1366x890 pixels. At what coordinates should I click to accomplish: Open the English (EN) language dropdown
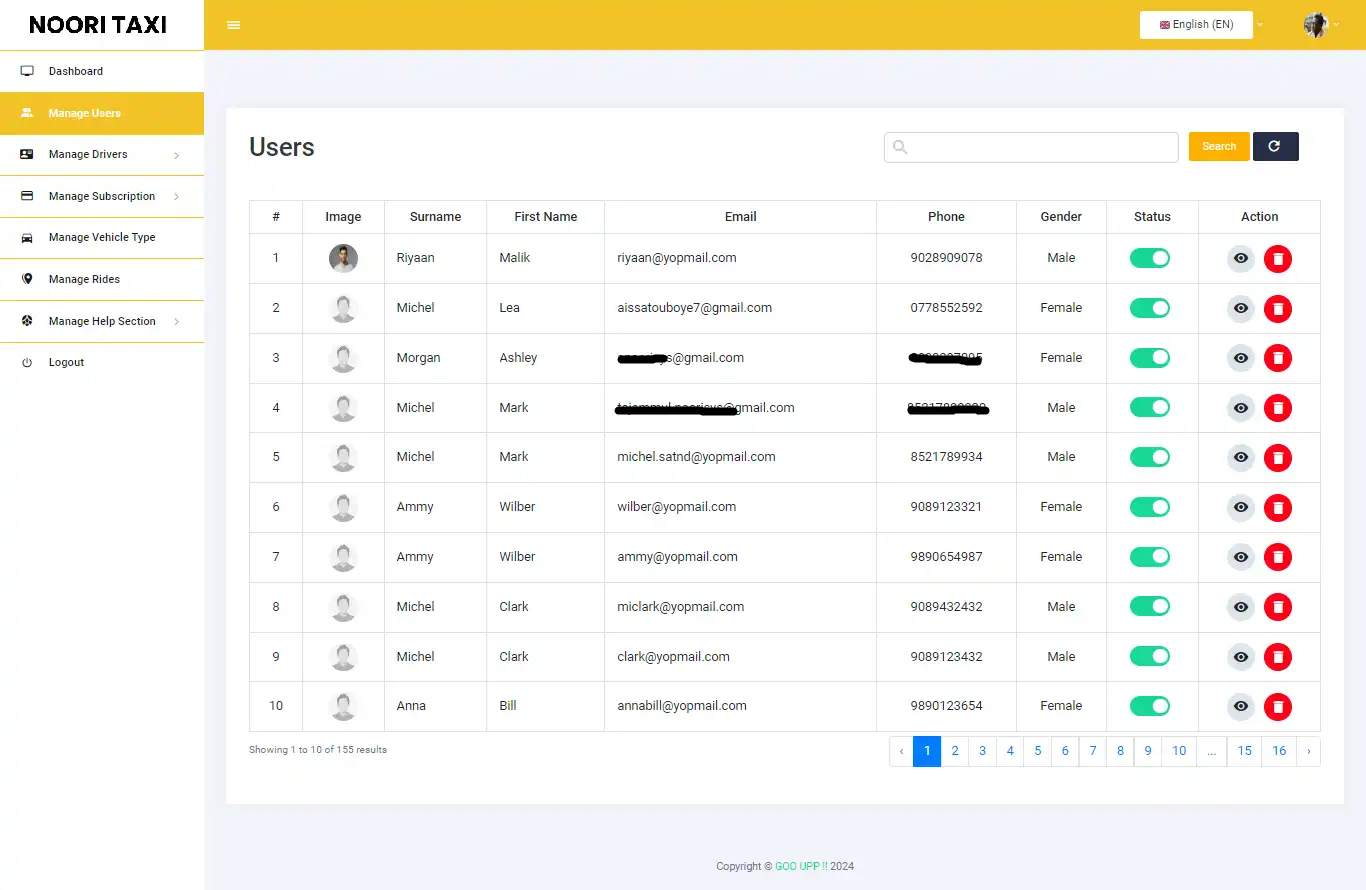pyautogui.click(x=1196, y=24)
